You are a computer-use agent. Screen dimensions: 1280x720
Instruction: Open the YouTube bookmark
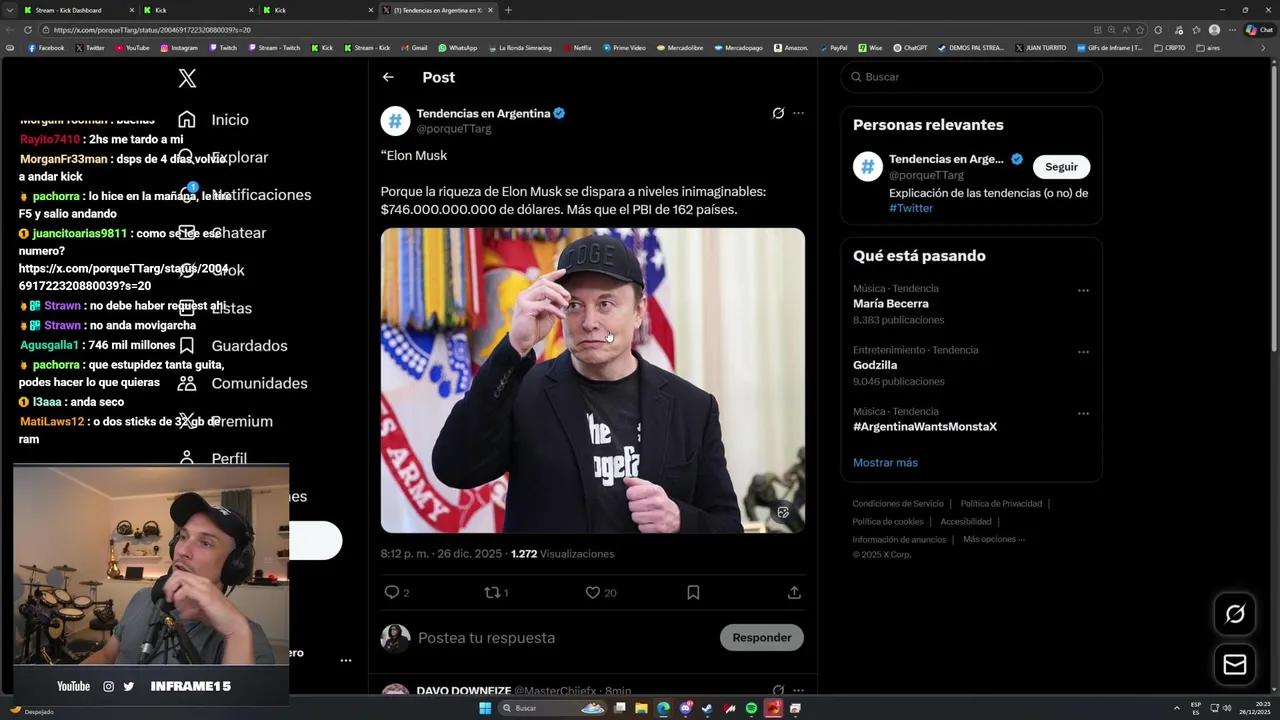[x=132, y=48]
